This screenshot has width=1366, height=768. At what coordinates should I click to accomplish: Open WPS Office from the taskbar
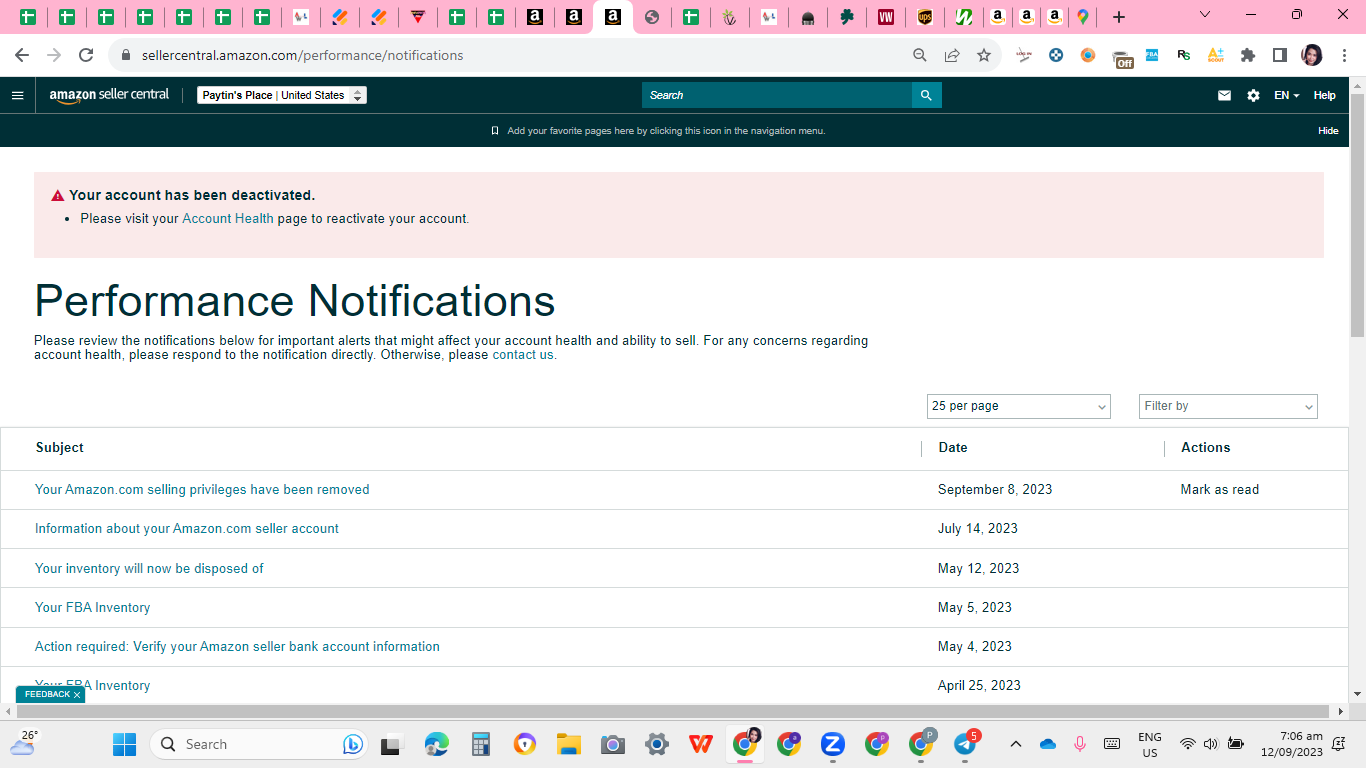(x=701, y=744)
